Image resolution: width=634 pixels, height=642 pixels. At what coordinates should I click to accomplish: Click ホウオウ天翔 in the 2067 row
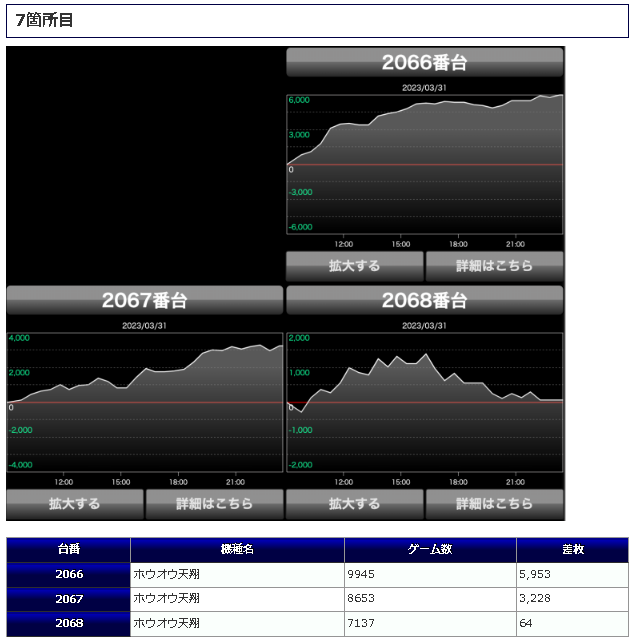click(x=166, y=599)
